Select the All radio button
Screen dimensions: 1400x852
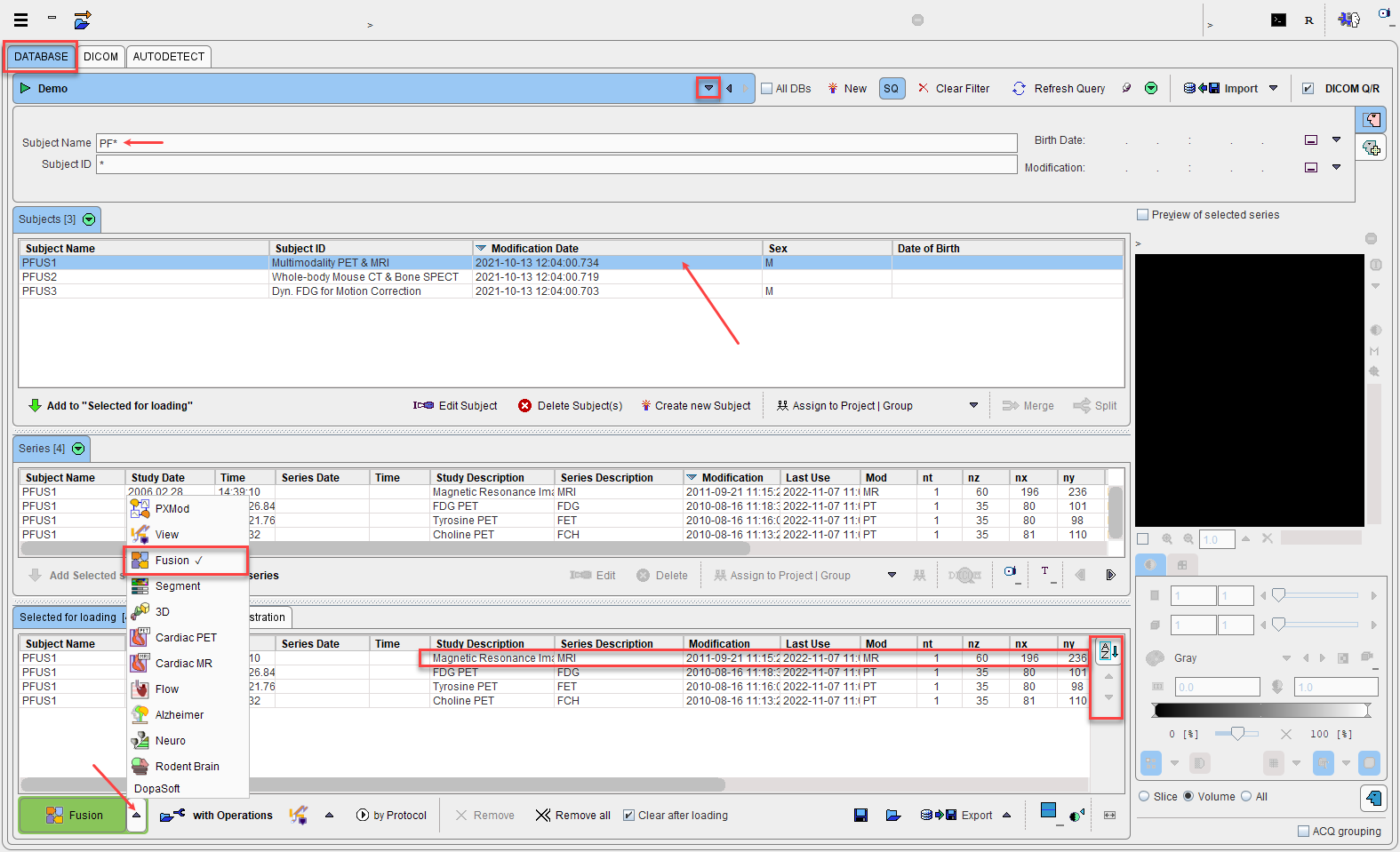click(1246, 797)
